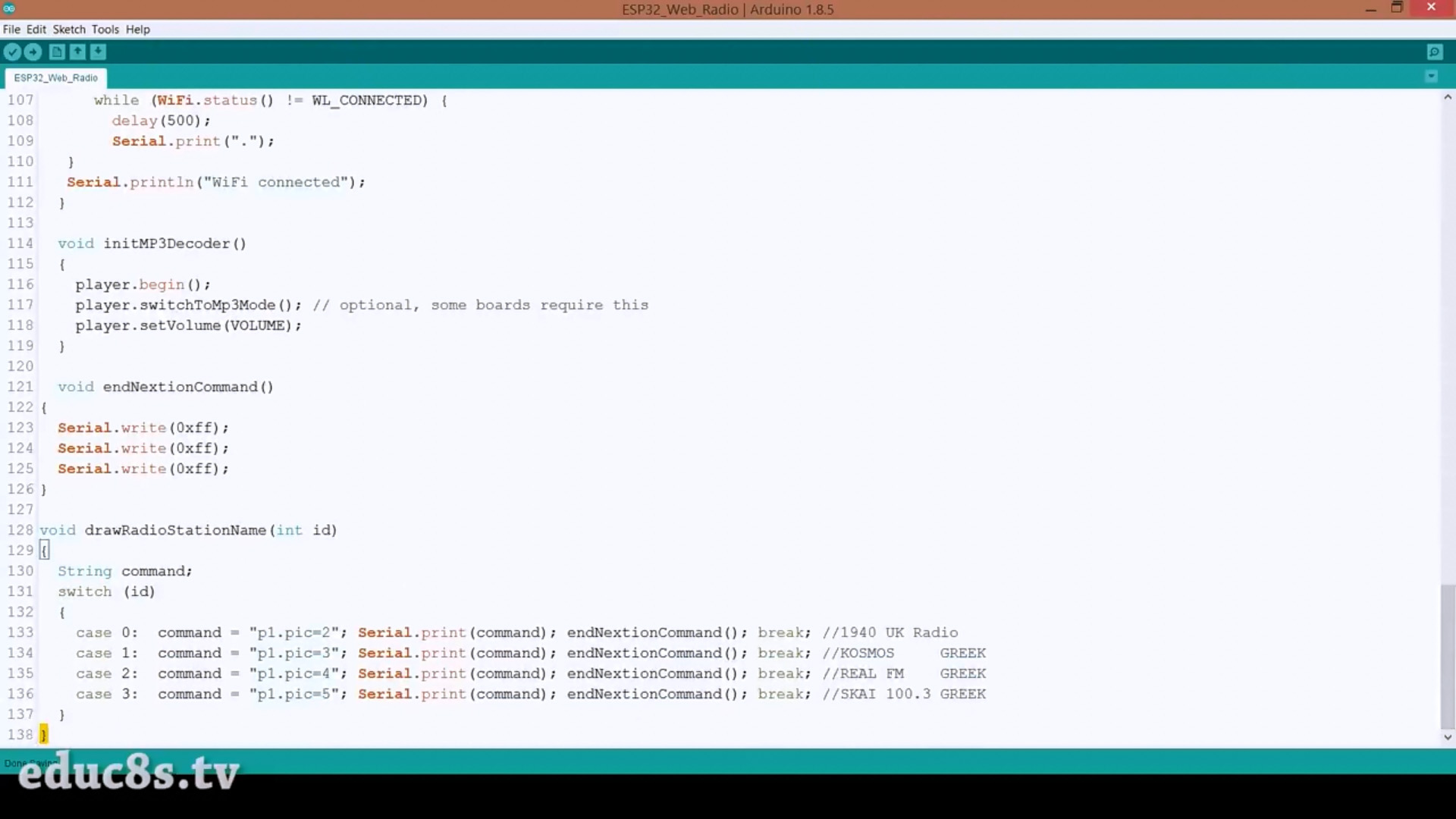The height and width of the screenshot is (819, 1456).
Task: Open the Serial Monitor icon
Action: 1434,52
